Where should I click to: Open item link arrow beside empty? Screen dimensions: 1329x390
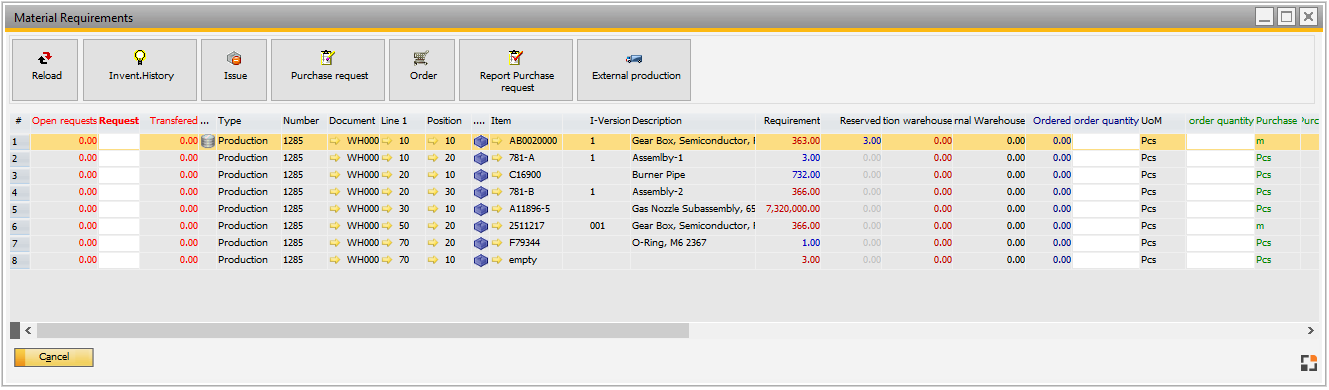click(x=497, y=260)
